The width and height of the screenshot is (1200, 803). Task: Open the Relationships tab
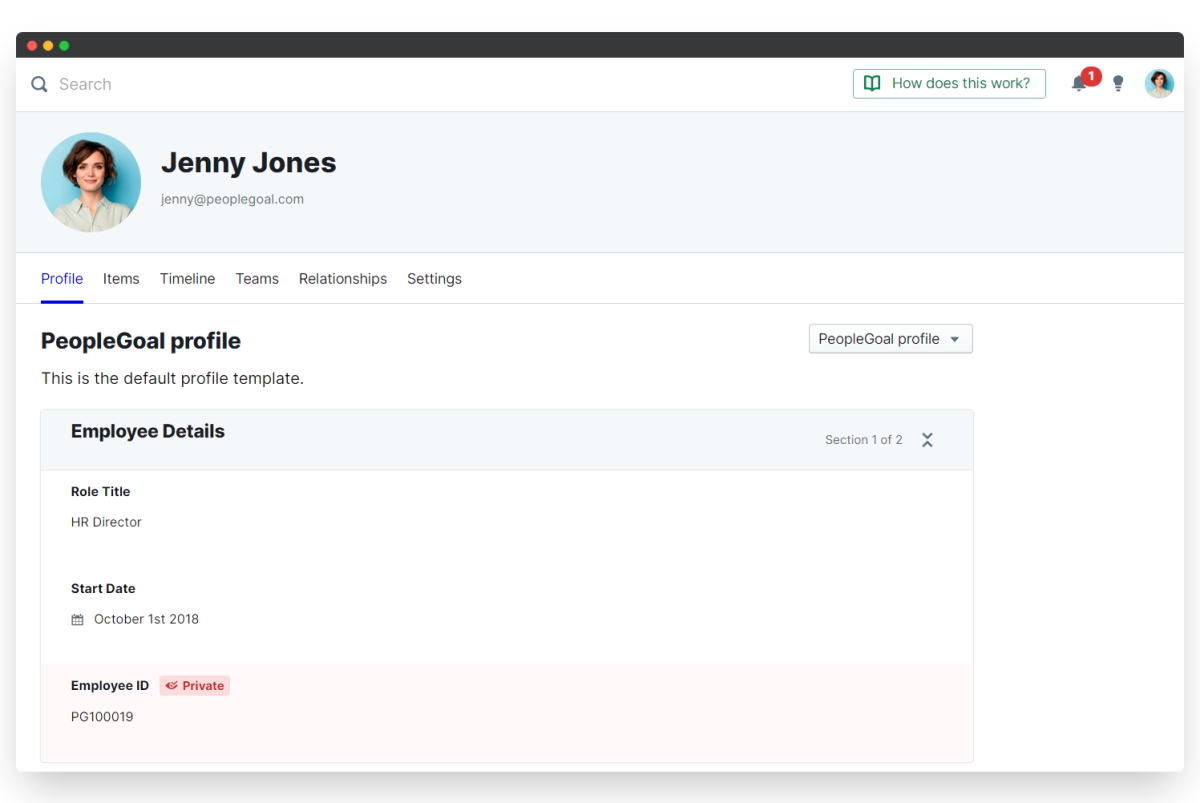coord(343,279)
